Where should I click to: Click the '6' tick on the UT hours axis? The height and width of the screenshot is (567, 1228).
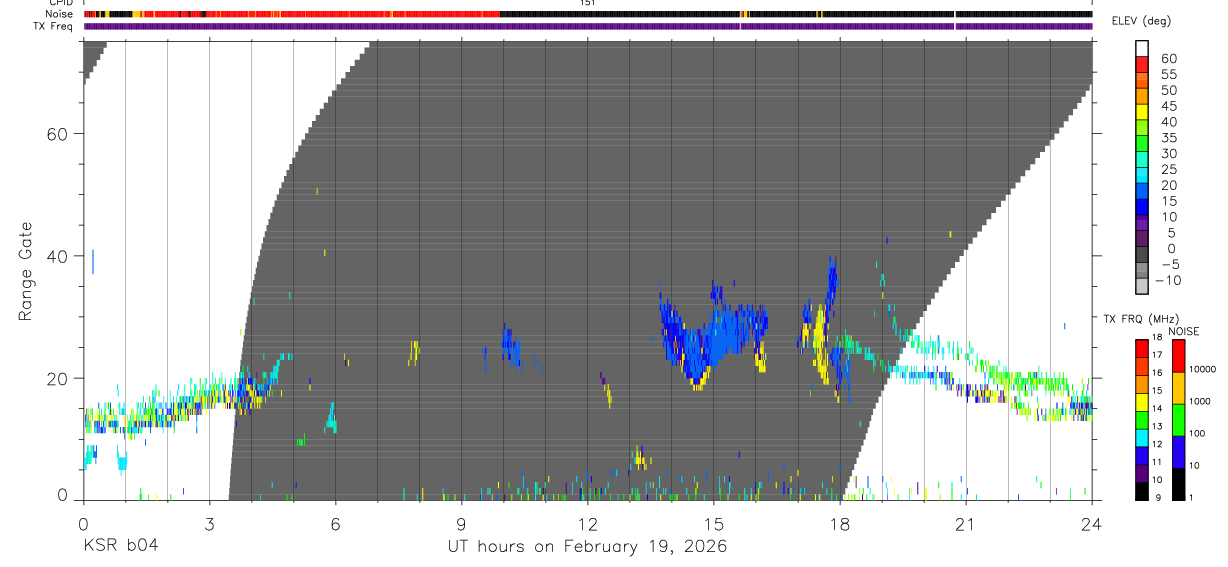click(335, 523)
